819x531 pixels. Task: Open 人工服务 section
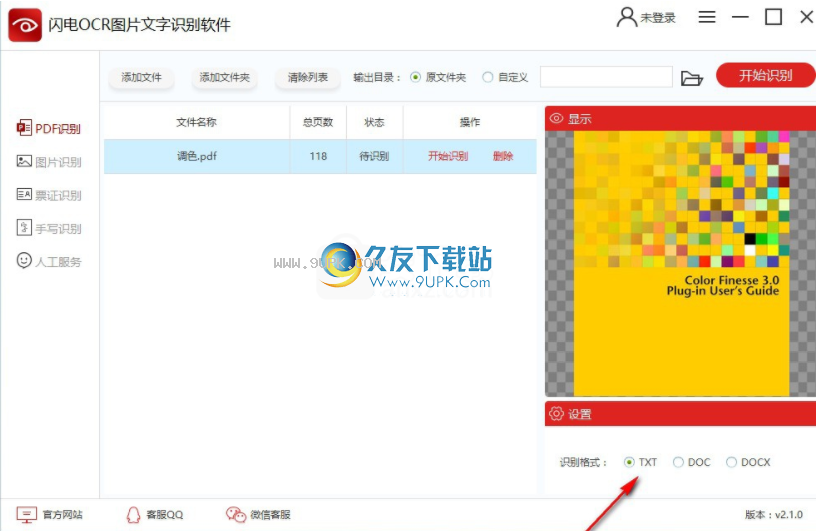pos(58,262)
